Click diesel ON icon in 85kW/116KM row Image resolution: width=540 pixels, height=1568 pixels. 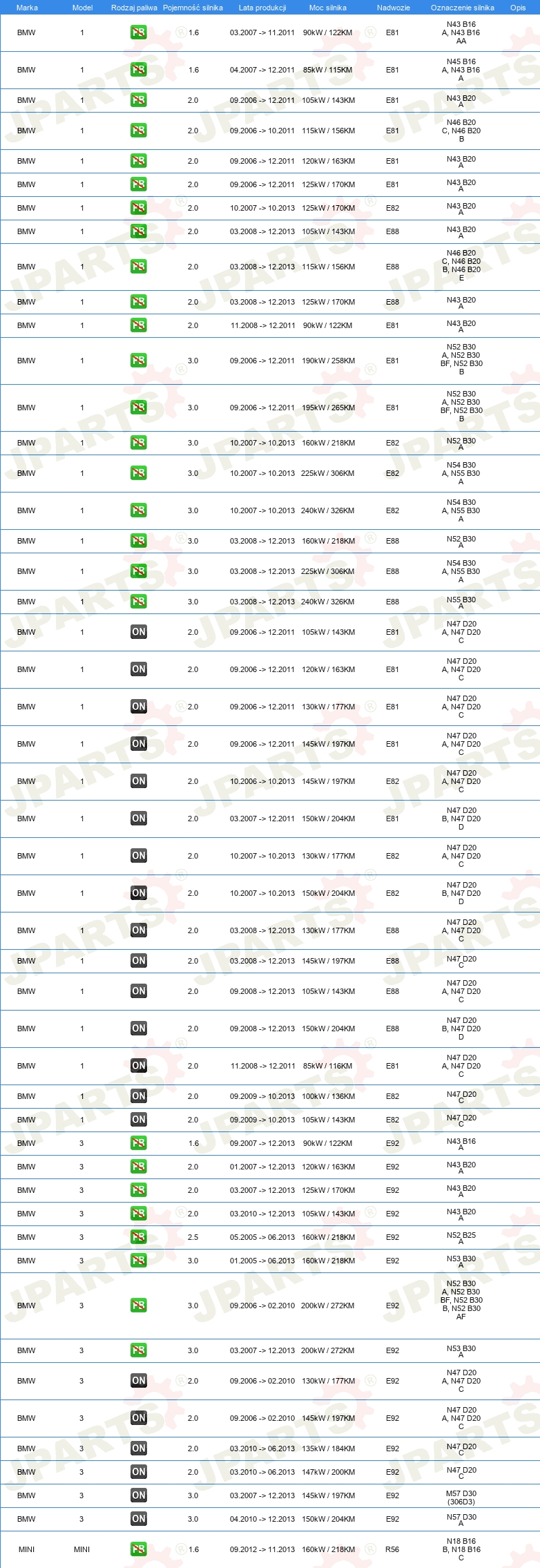139,1066
